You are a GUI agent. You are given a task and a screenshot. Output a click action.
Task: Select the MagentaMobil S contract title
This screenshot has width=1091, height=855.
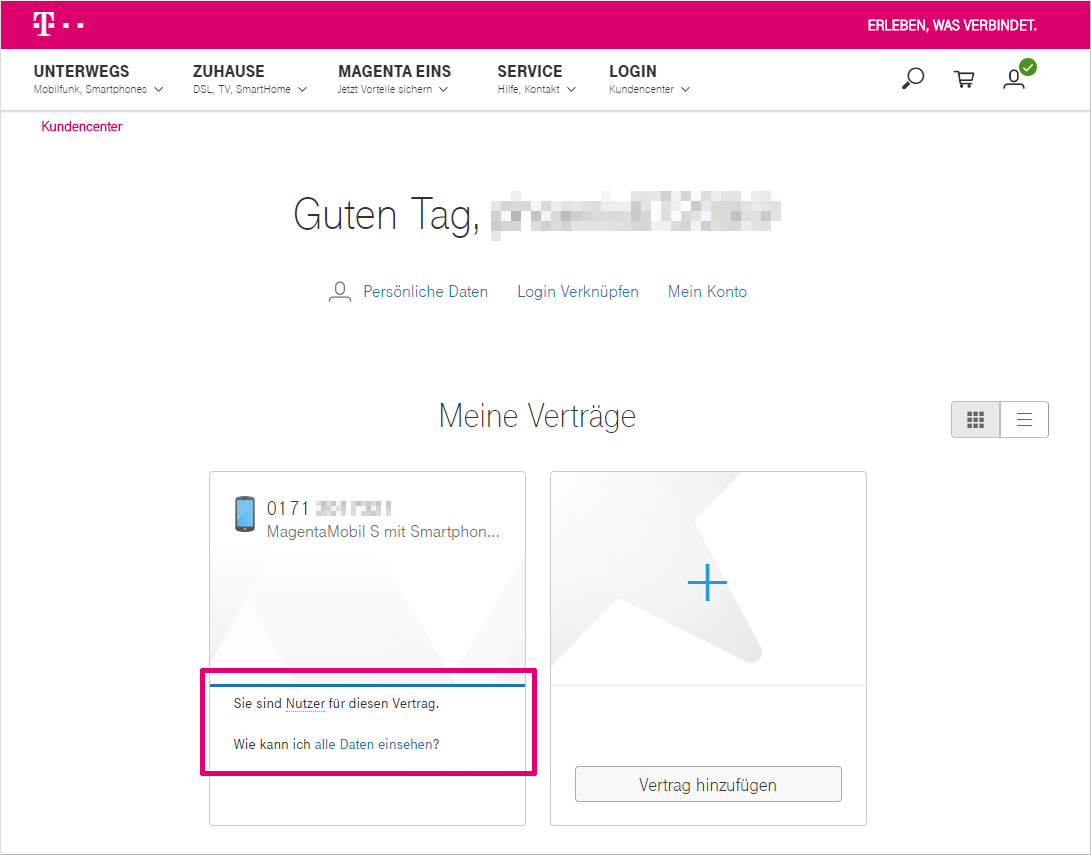coord(383,532)
